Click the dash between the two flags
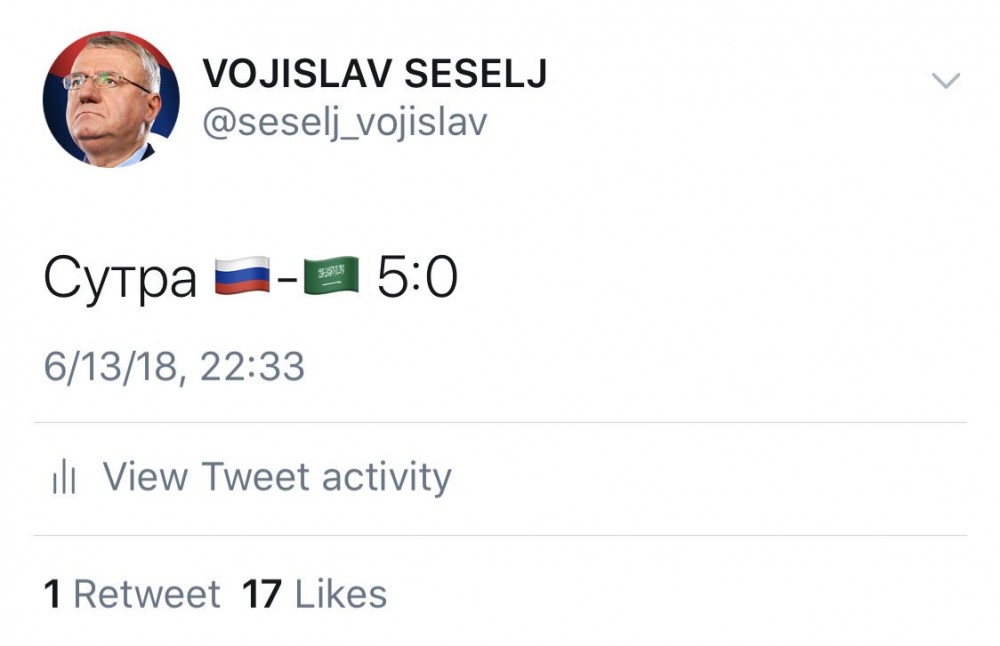This screenshot has height=646, width=1000. pos(286,279)
